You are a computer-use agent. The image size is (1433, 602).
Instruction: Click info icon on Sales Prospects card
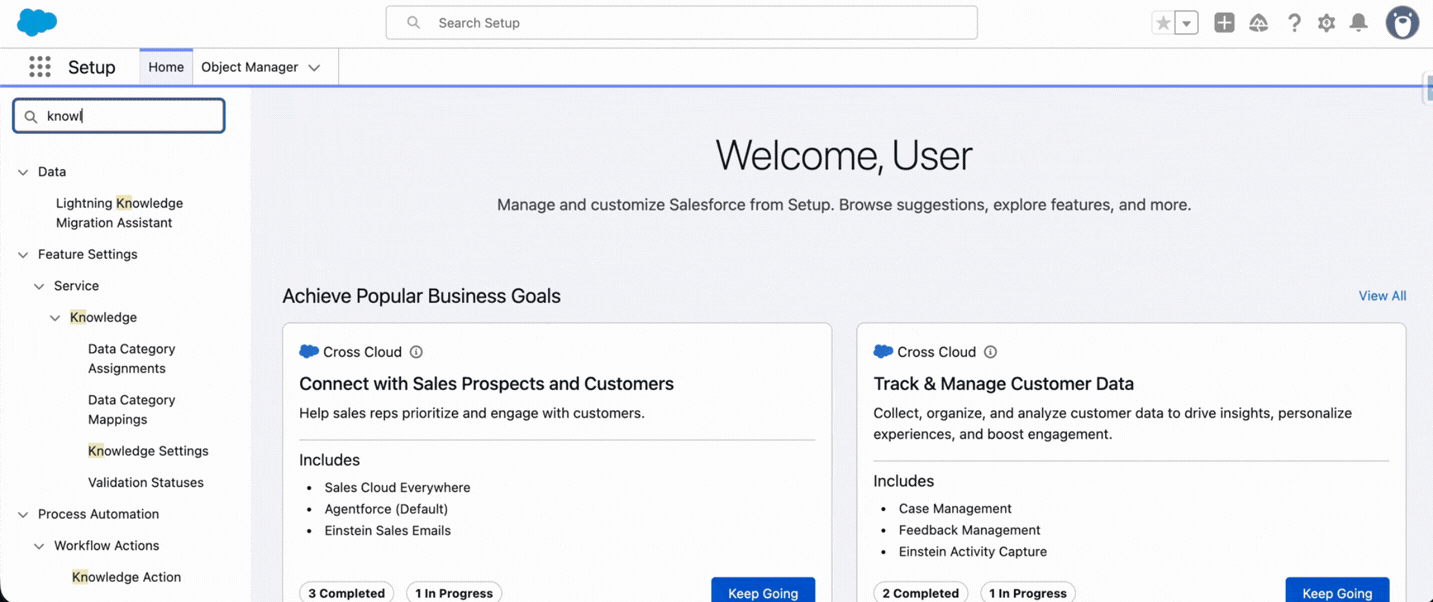tap(416, 352)
